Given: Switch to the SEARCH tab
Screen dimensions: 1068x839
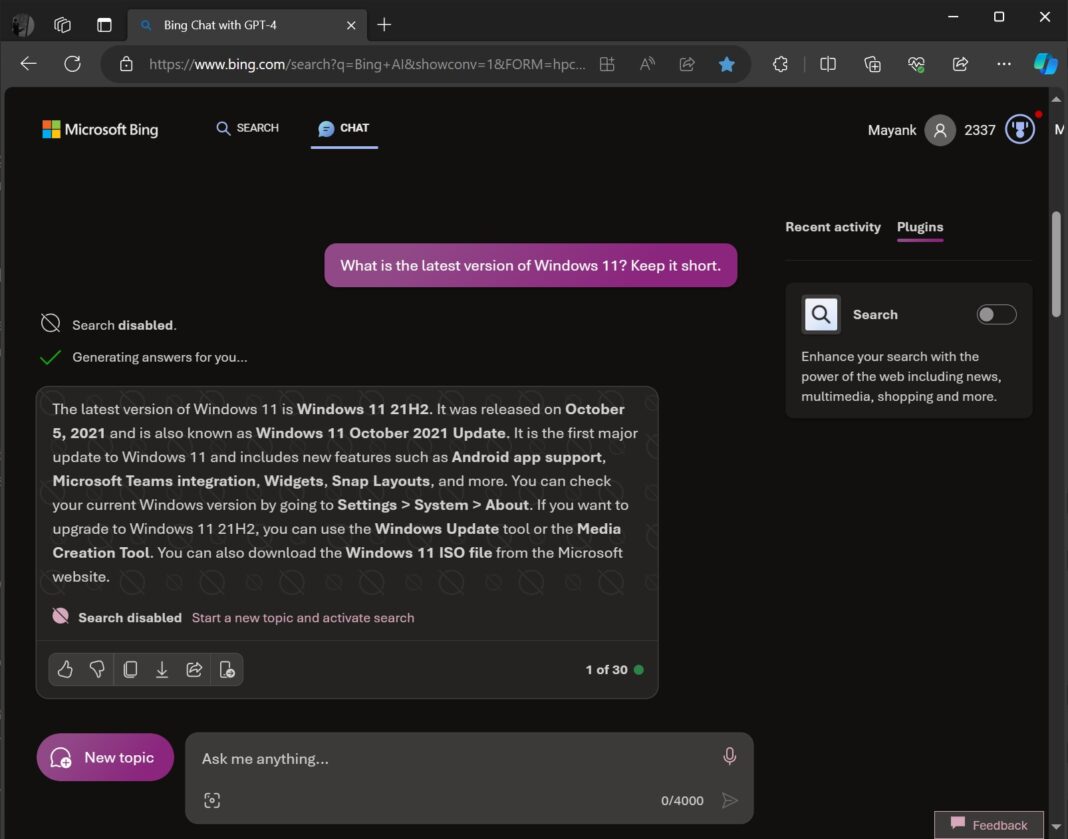Looking at the screenshot, I should pos(246,128).
